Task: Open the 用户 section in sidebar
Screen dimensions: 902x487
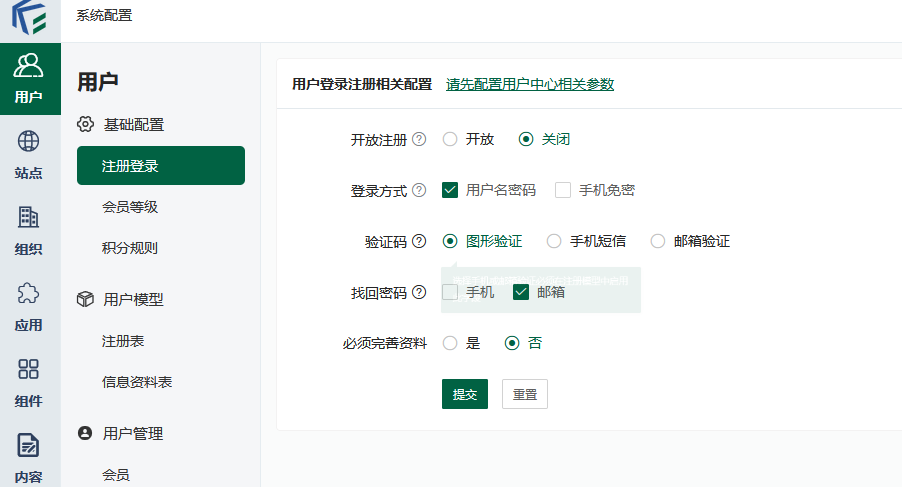Action: (30, 79)
